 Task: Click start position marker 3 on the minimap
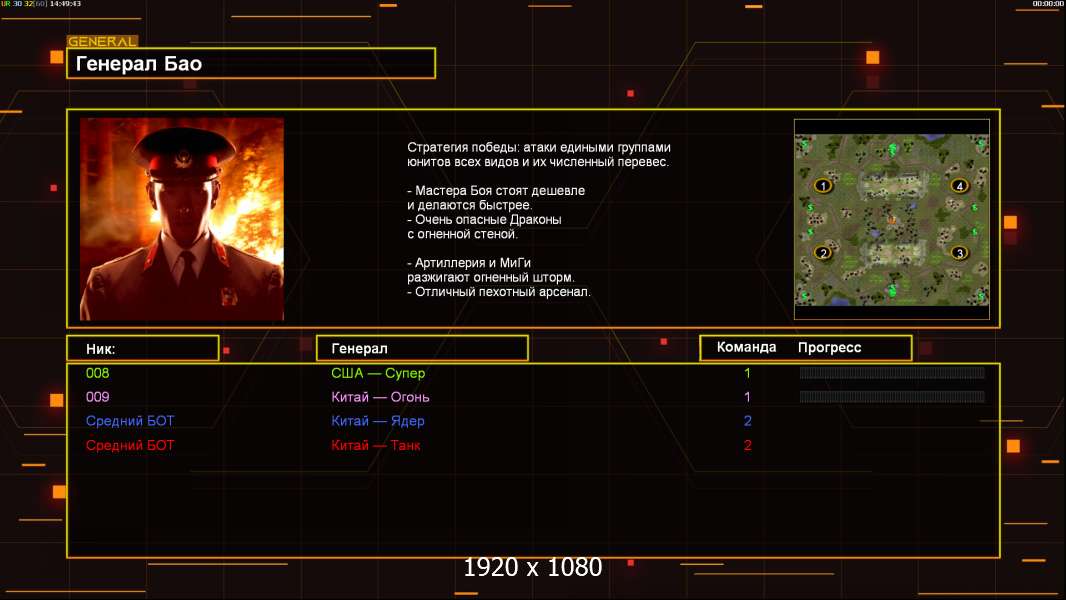(x=959, y=253)
